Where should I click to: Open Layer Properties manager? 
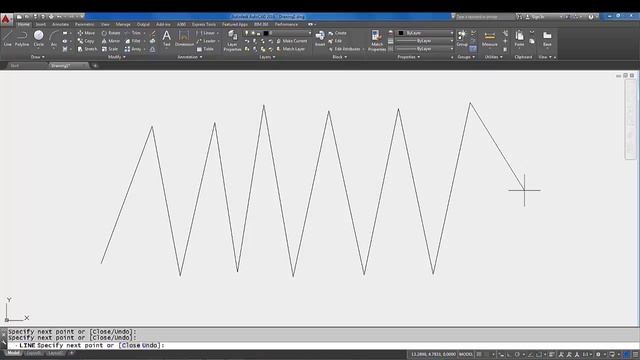pyautogui.click(x=232, y=40)
